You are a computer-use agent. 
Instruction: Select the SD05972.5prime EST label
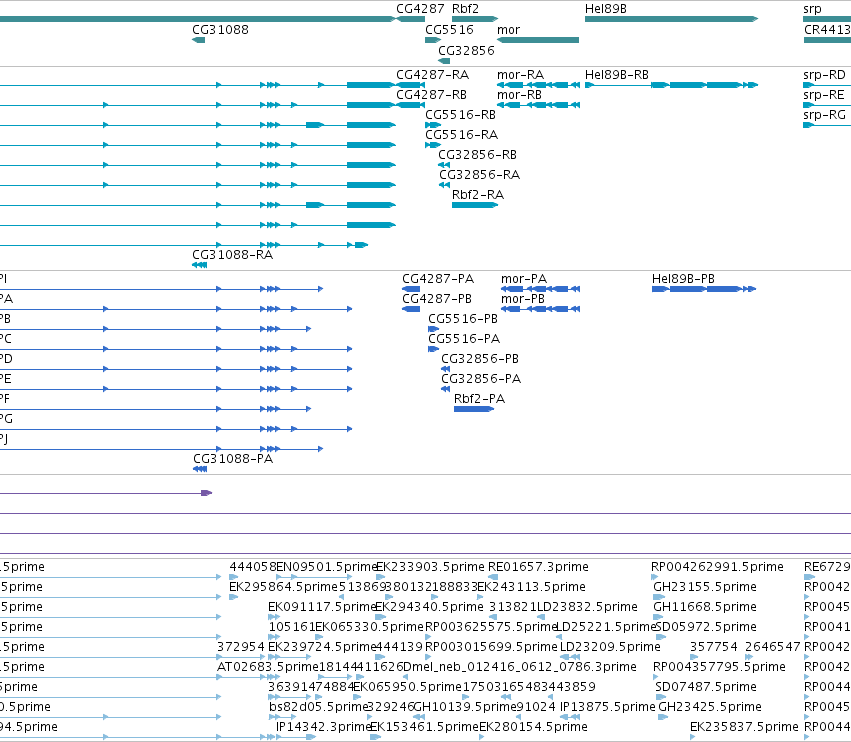[706, 626]
